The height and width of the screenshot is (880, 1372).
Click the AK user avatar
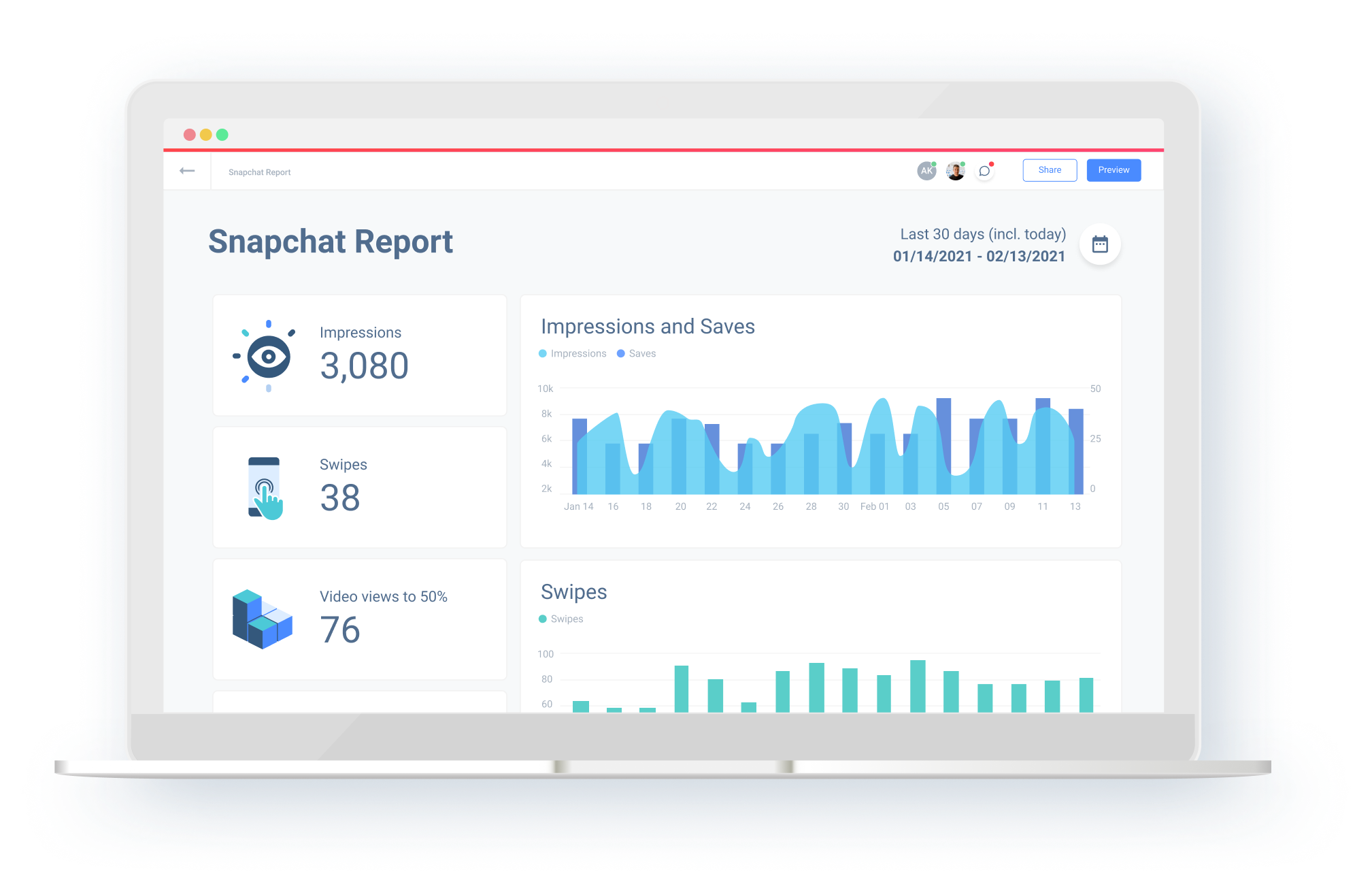(926, 171)
